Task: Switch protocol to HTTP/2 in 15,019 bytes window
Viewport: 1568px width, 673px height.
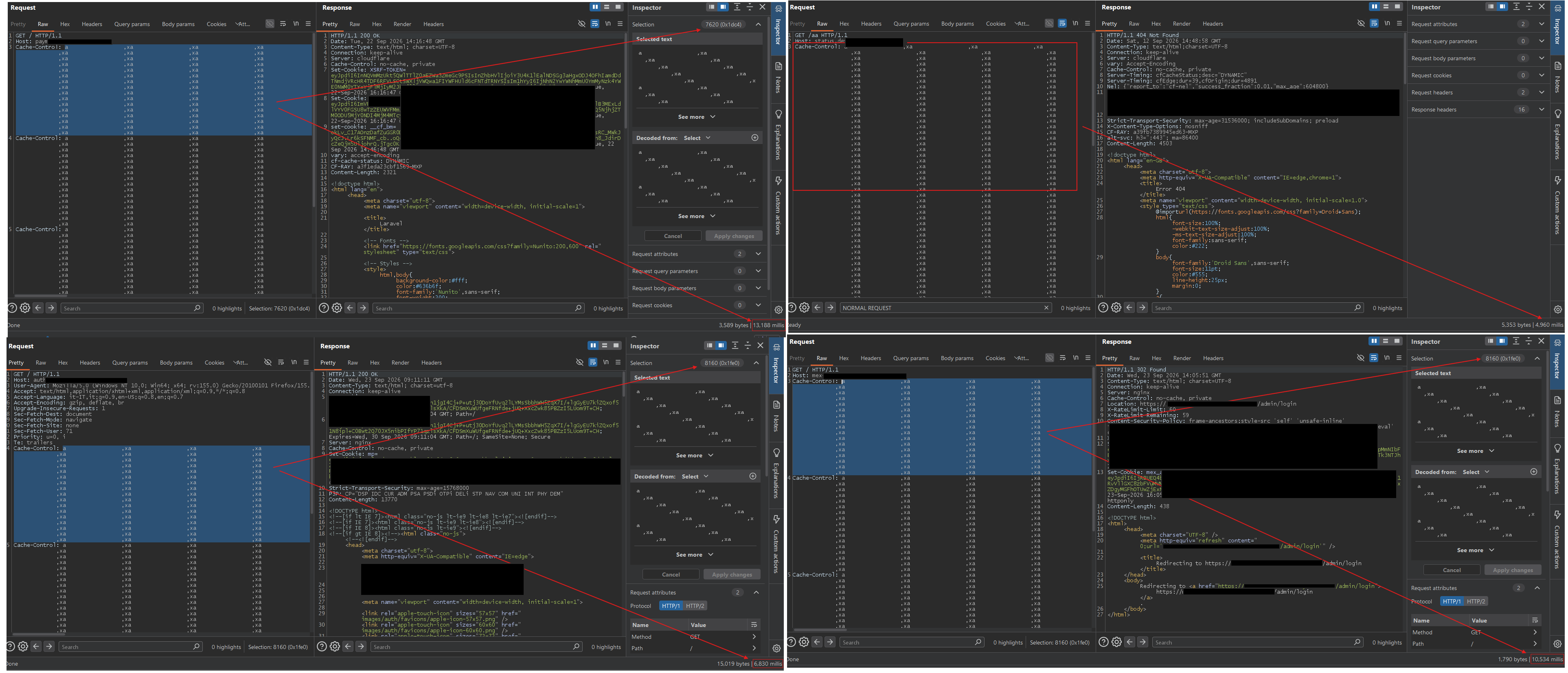Action: [x=695, y=605]
